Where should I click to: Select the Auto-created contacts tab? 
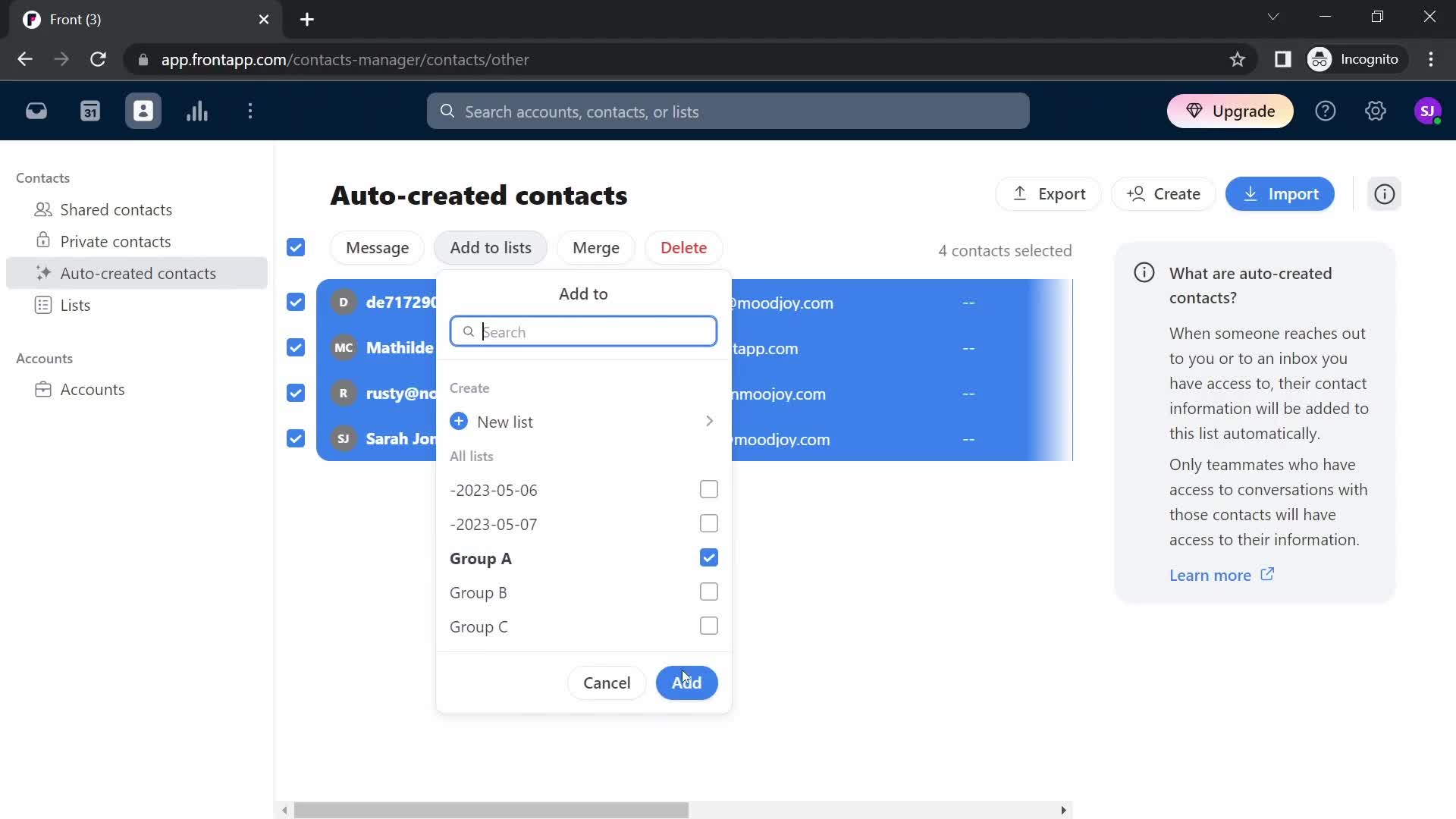click(138, 273)
